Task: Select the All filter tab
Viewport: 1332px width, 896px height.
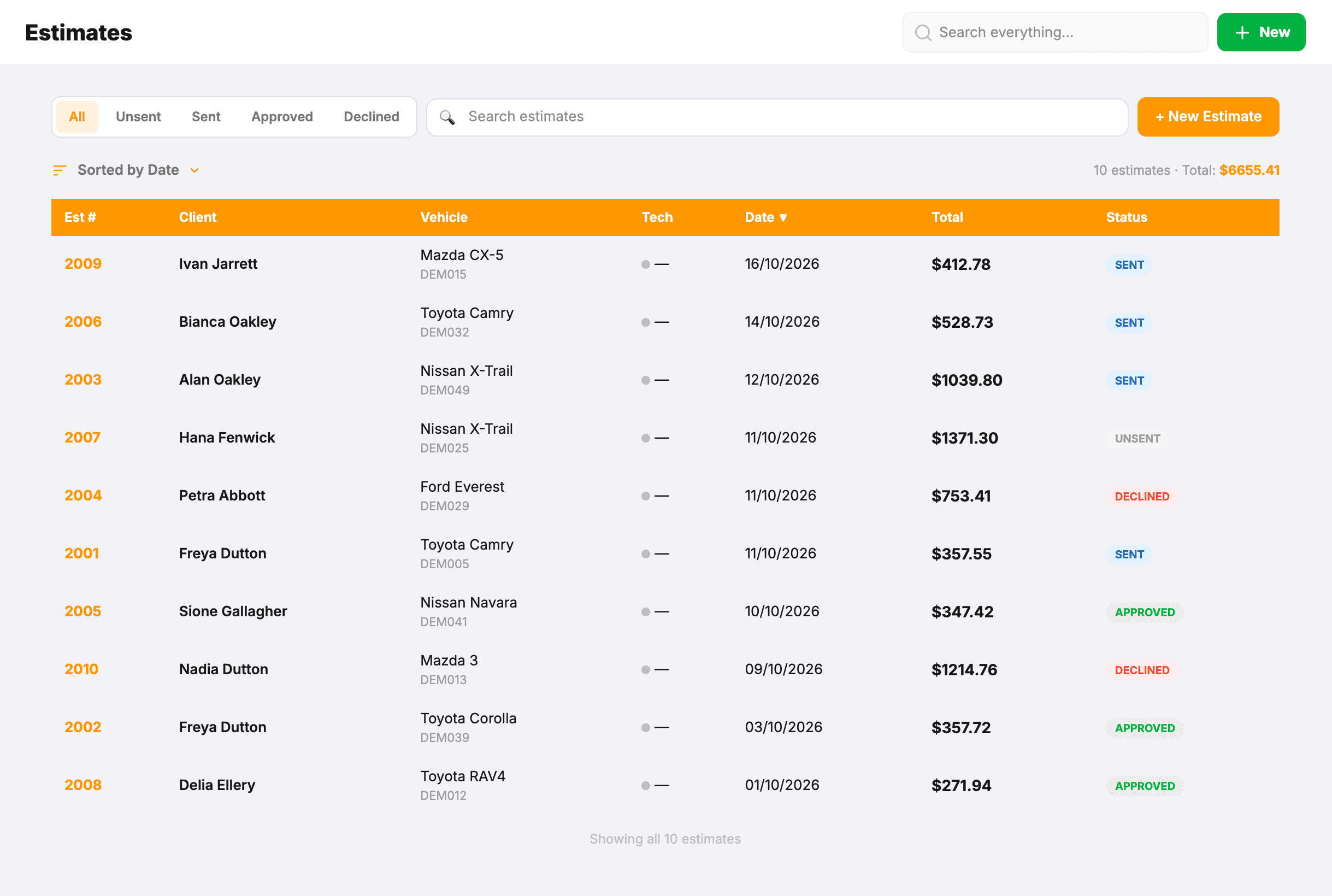Action: point(77,117)
